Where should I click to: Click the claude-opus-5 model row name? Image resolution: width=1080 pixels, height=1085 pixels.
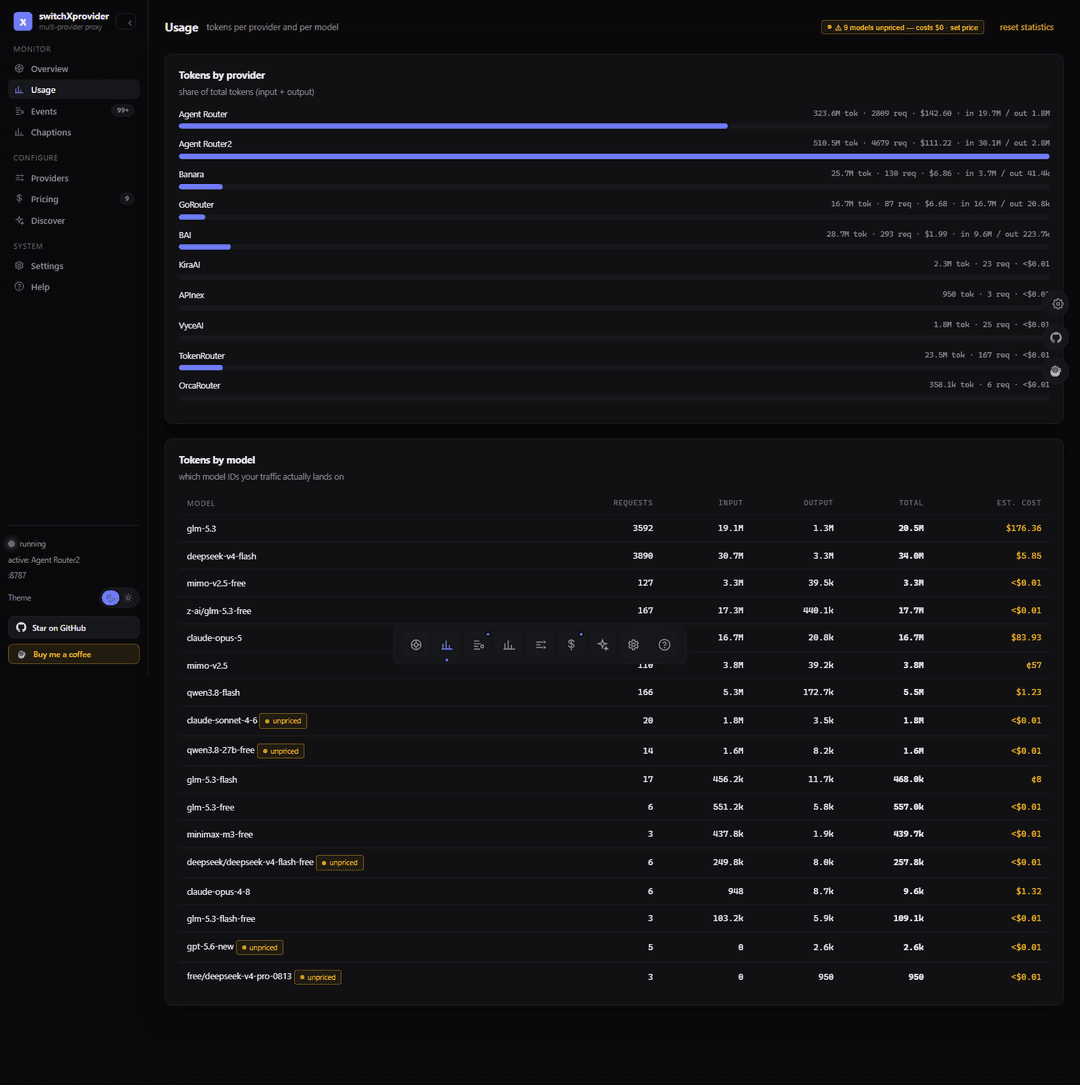click(214, 638)
